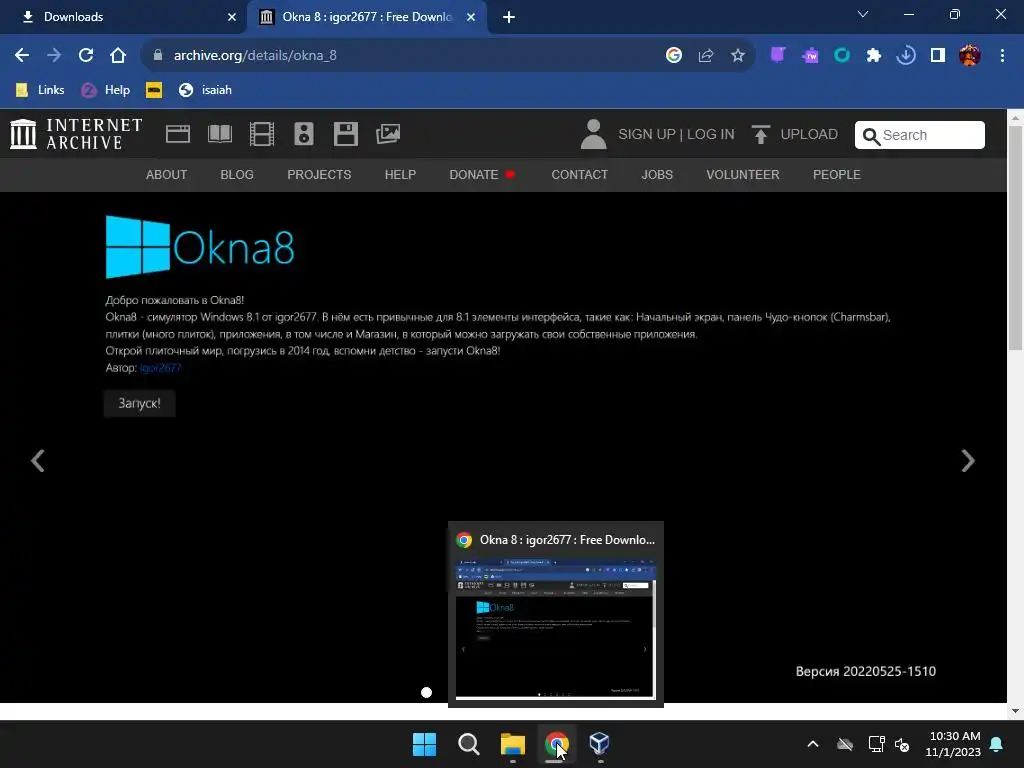The width and height of the screenshot is (1024, 768).
Task: Open the Chrome three-dot menu
Action: [x=1002, y=56]
